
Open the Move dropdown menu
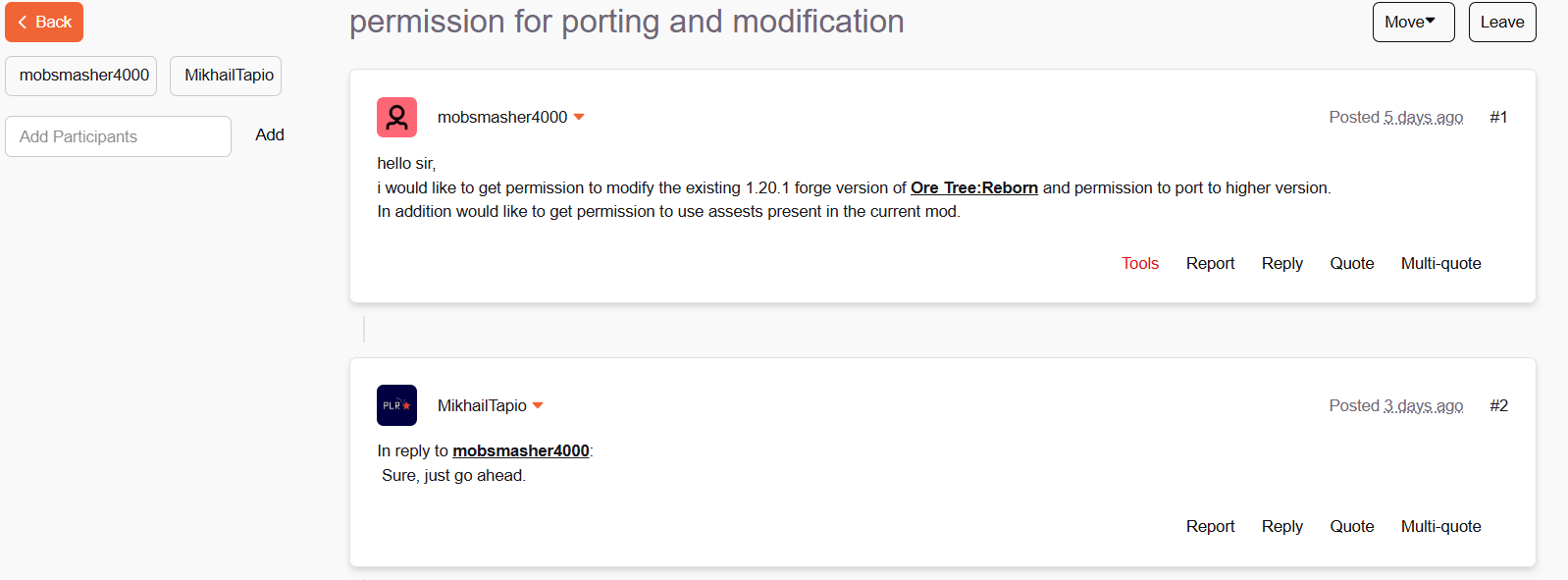coord(1412,23)
